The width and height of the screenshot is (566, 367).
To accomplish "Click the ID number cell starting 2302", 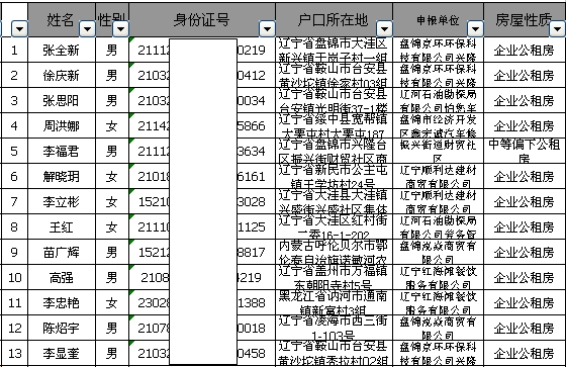I will 202,302.
